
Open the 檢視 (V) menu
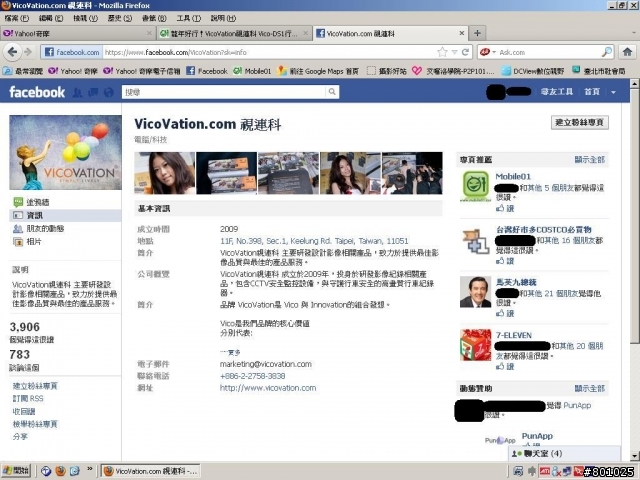(x=85, y=18)
